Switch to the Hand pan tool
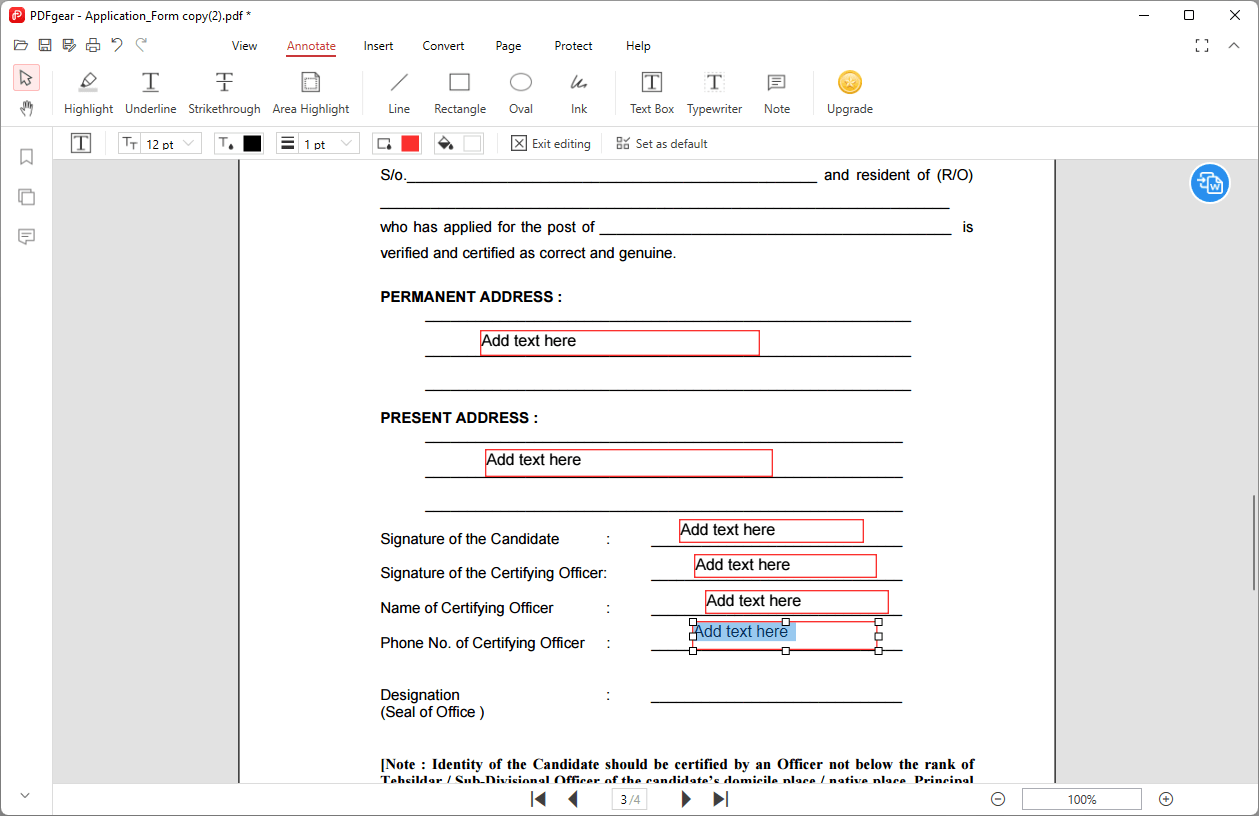The width and height of the screenshot is (1259, 816). [x=26, y=108]
